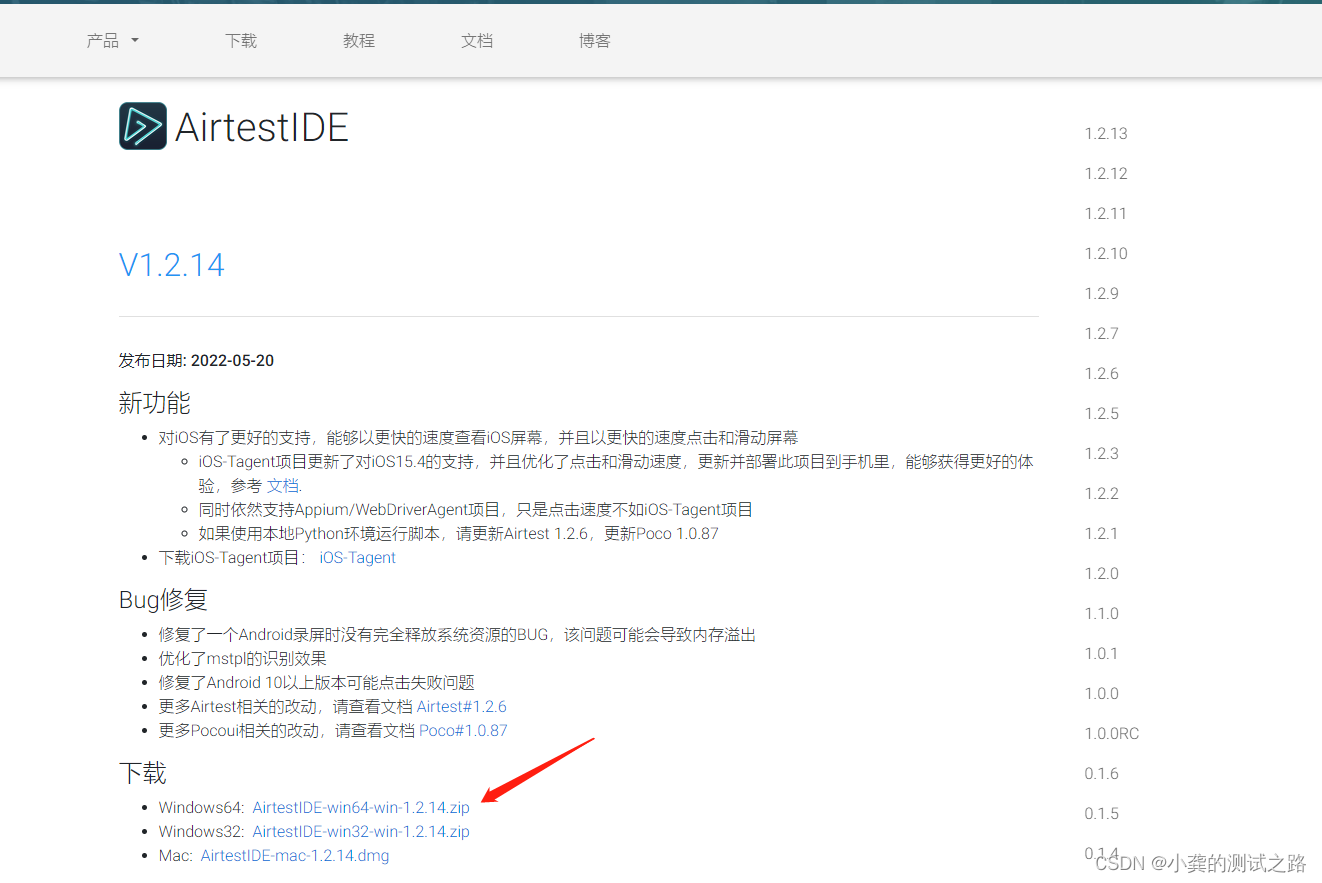The image size is (1322, 883).
Task: Click the 发布日期: 2022-05-20 text
Action: click(196, 361)
